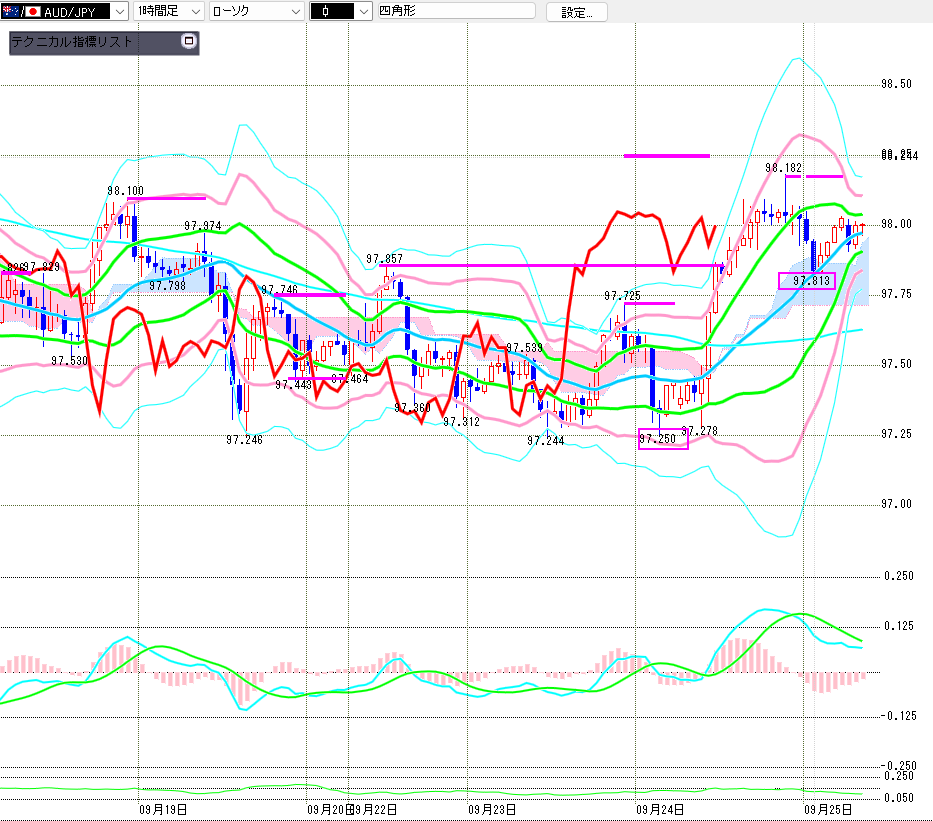
Task: Click the Japanese flag icon beside AUD/JPY
Action: (x=32, y=12)
